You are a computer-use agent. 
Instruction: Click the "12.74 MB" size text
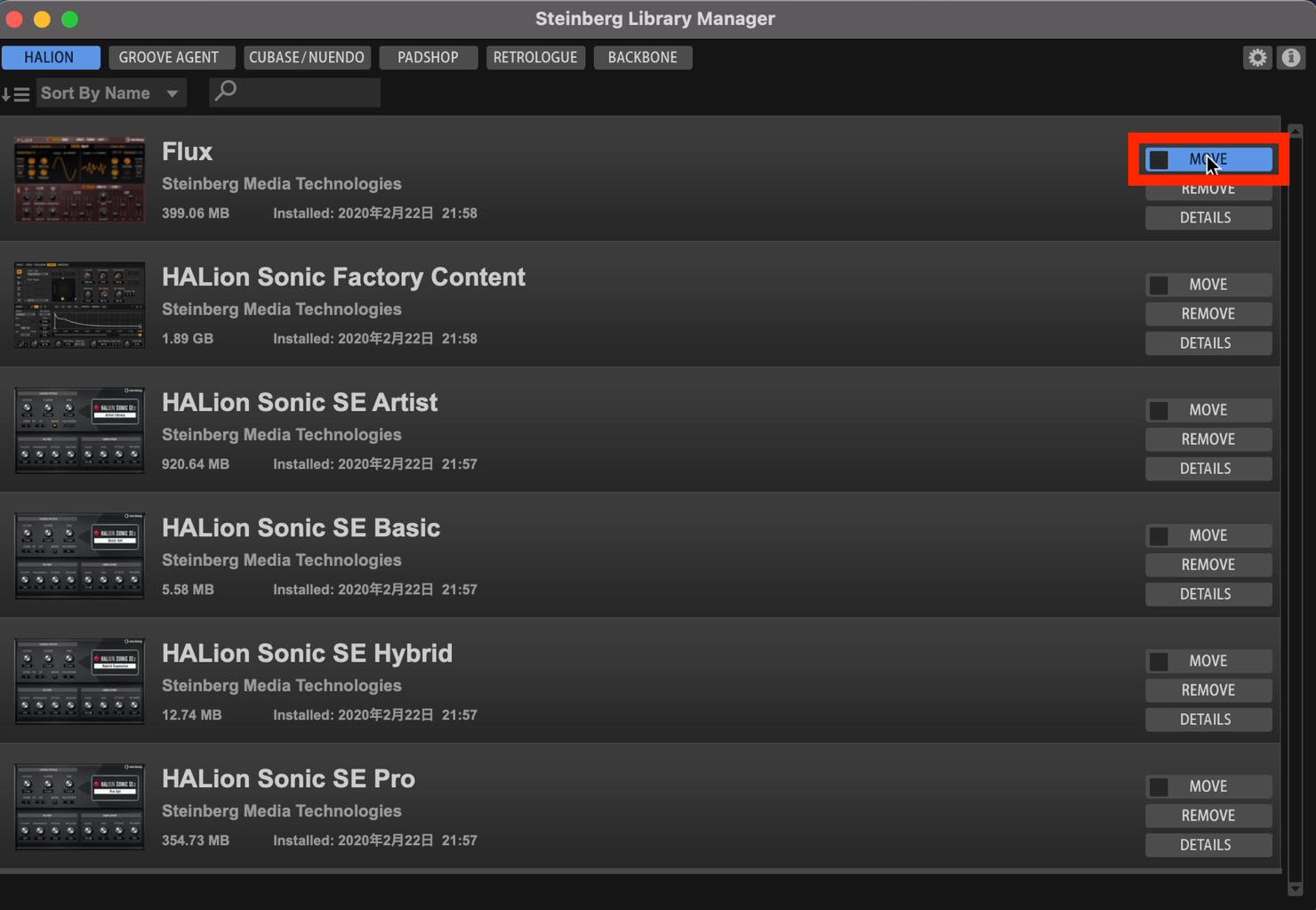(191, 715)
